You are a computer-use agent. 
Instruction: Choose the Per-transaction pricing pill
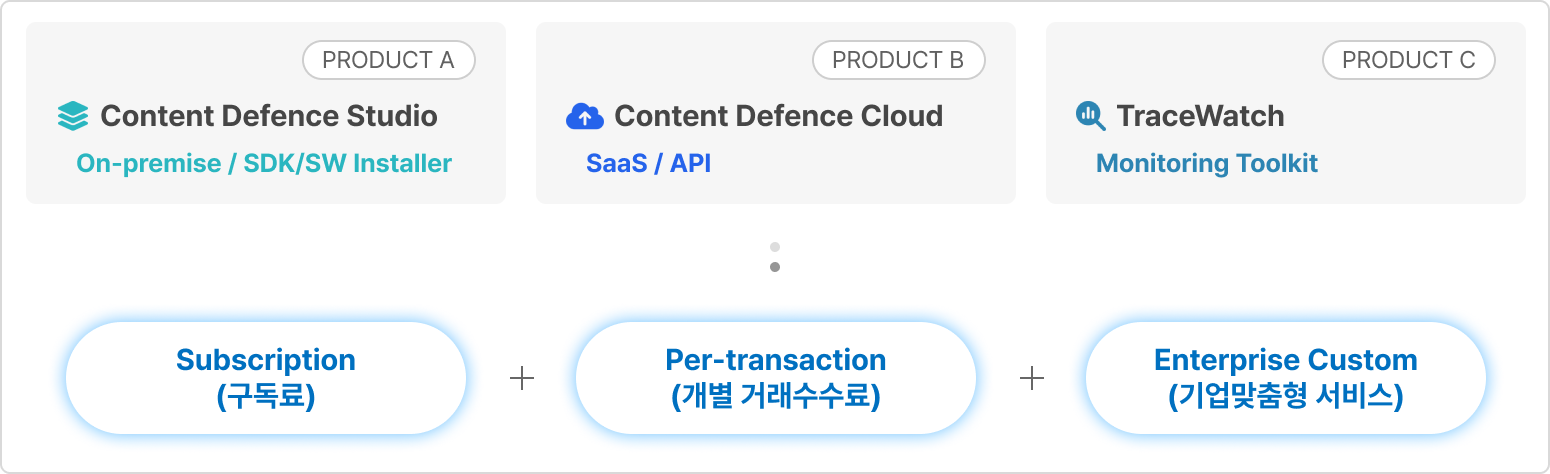(x=776, y=378)
